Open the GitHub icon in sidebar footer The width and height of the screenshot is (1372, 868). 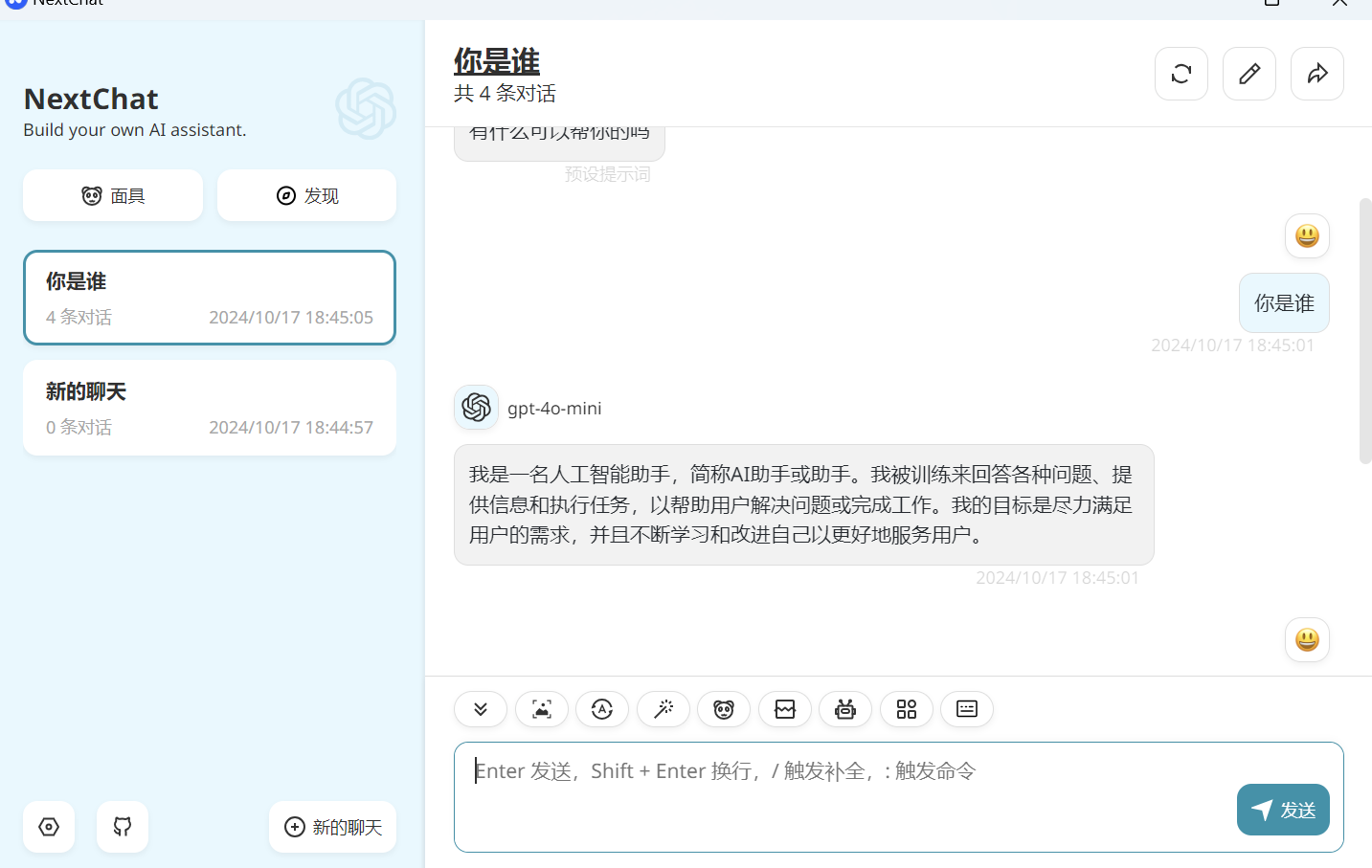coord(123,827)
